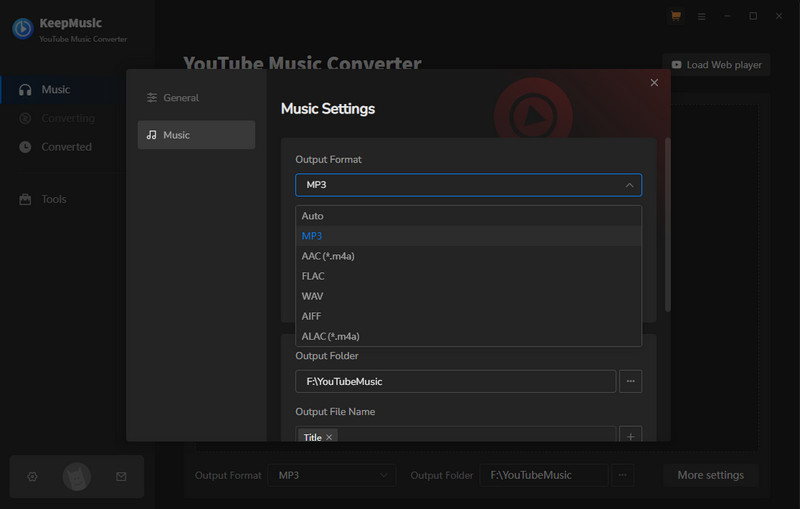The width and height of the screenshot is (800, 509).
Task: Choose Auto output format
Action: pyautogui.click(x=468, y=216)
